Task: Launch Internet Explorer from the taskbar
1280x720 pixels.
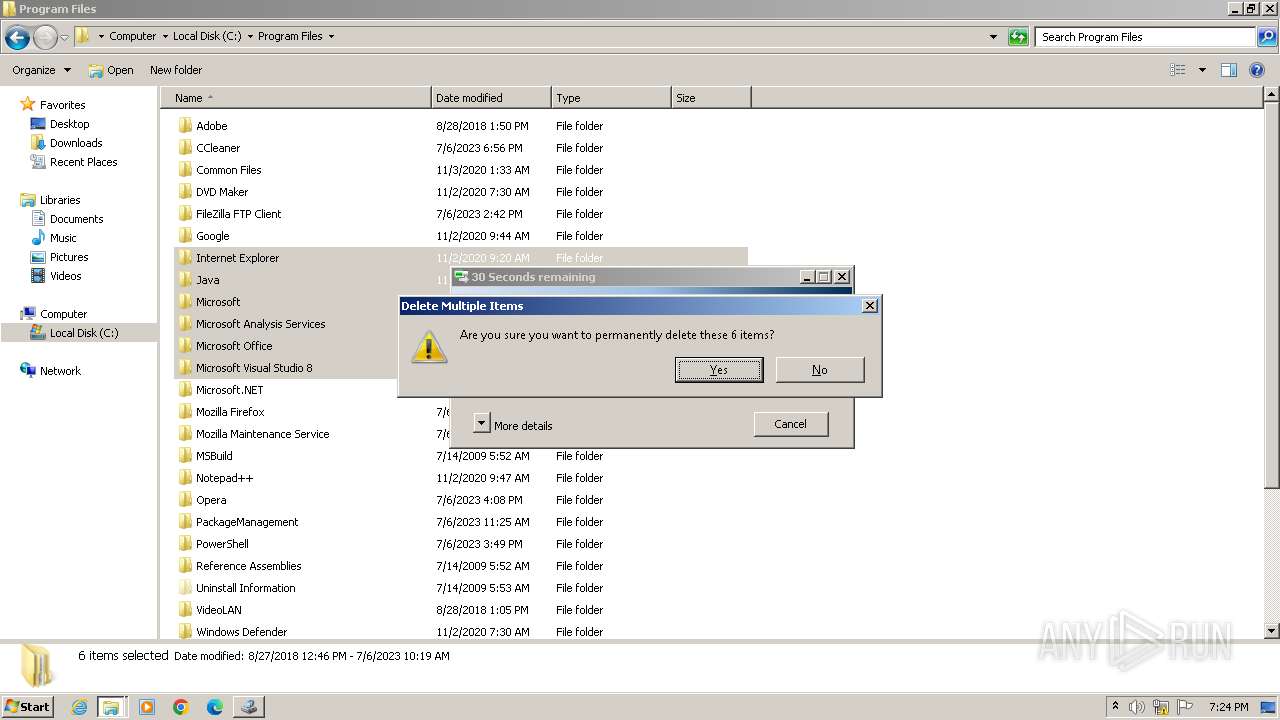Action: (x=80, y=707)
